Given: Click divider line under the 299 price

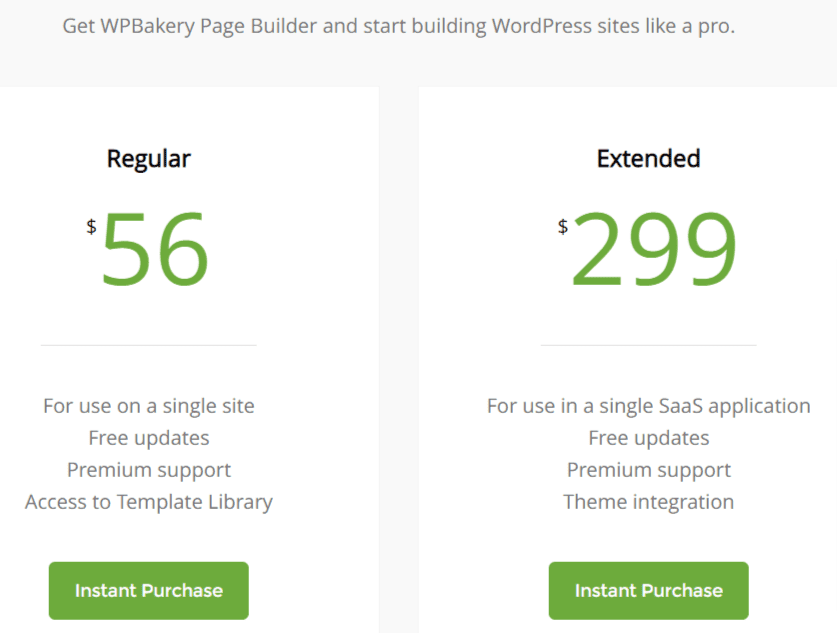Looking at the screenshot, I should (649, 345).
